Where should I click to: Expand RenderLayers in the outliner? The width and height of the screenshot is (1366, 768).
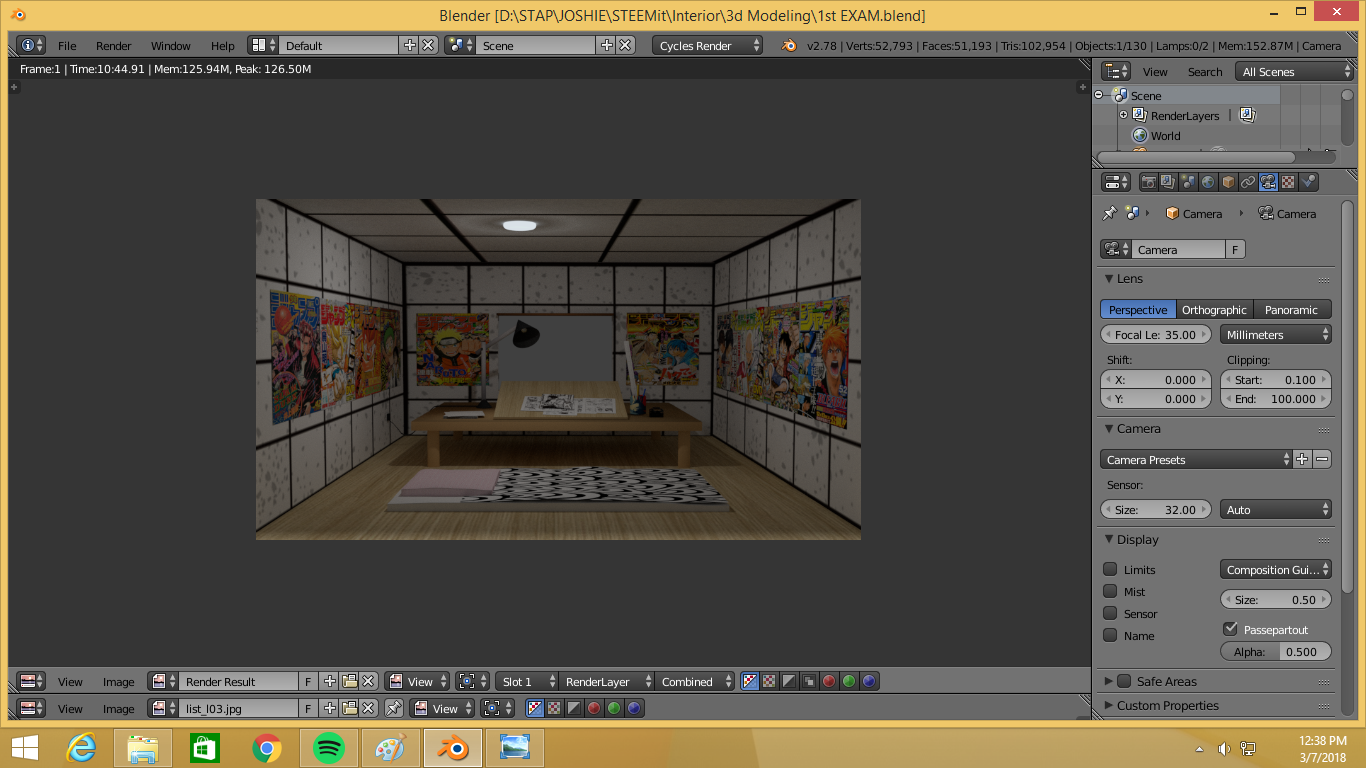(1123, 115)
